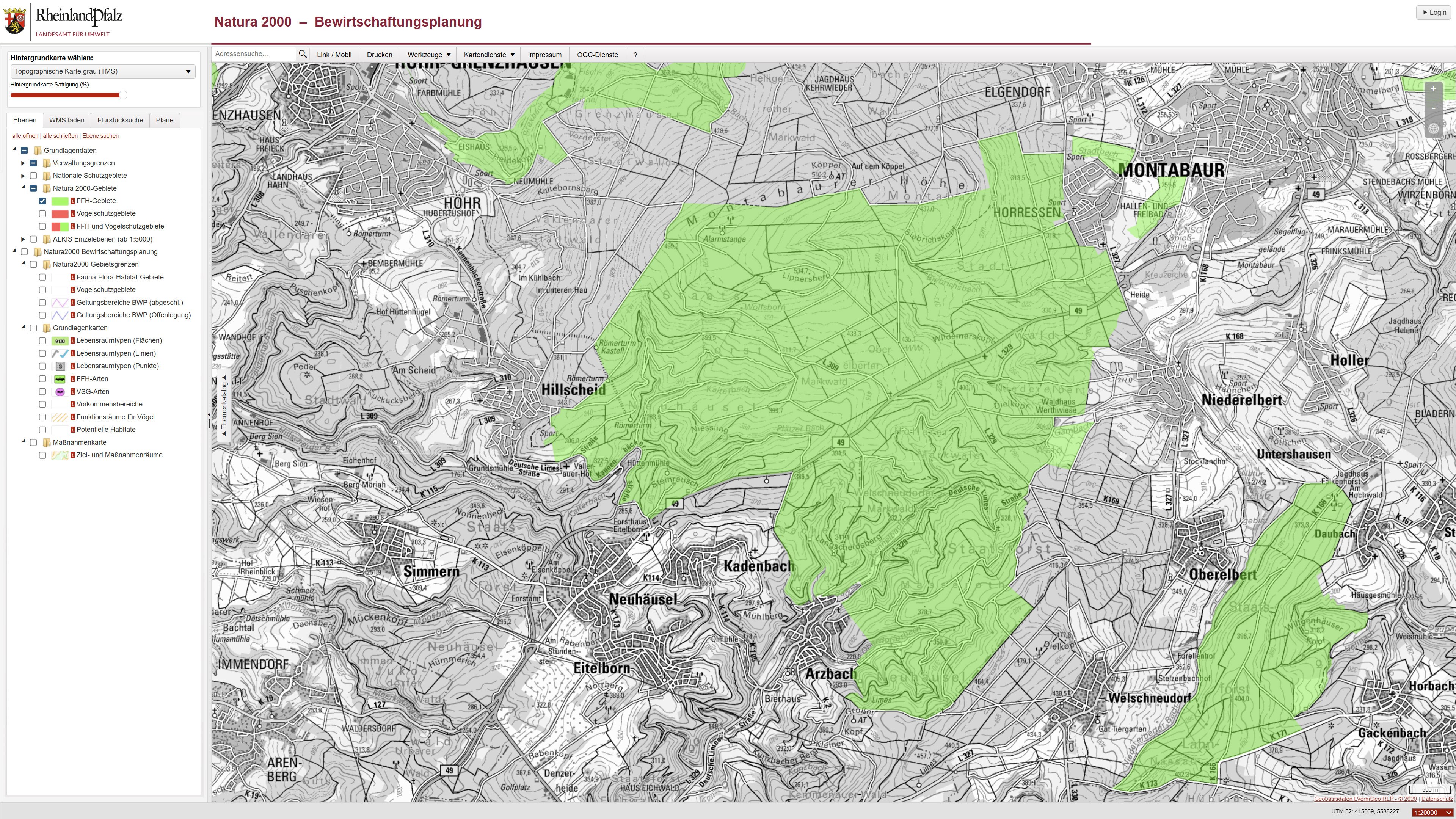The image size is (1456, 819).
Task: Expand ALKIS Einzelebenen tree node
Action: pyautogui.click(x=23, y=240)
